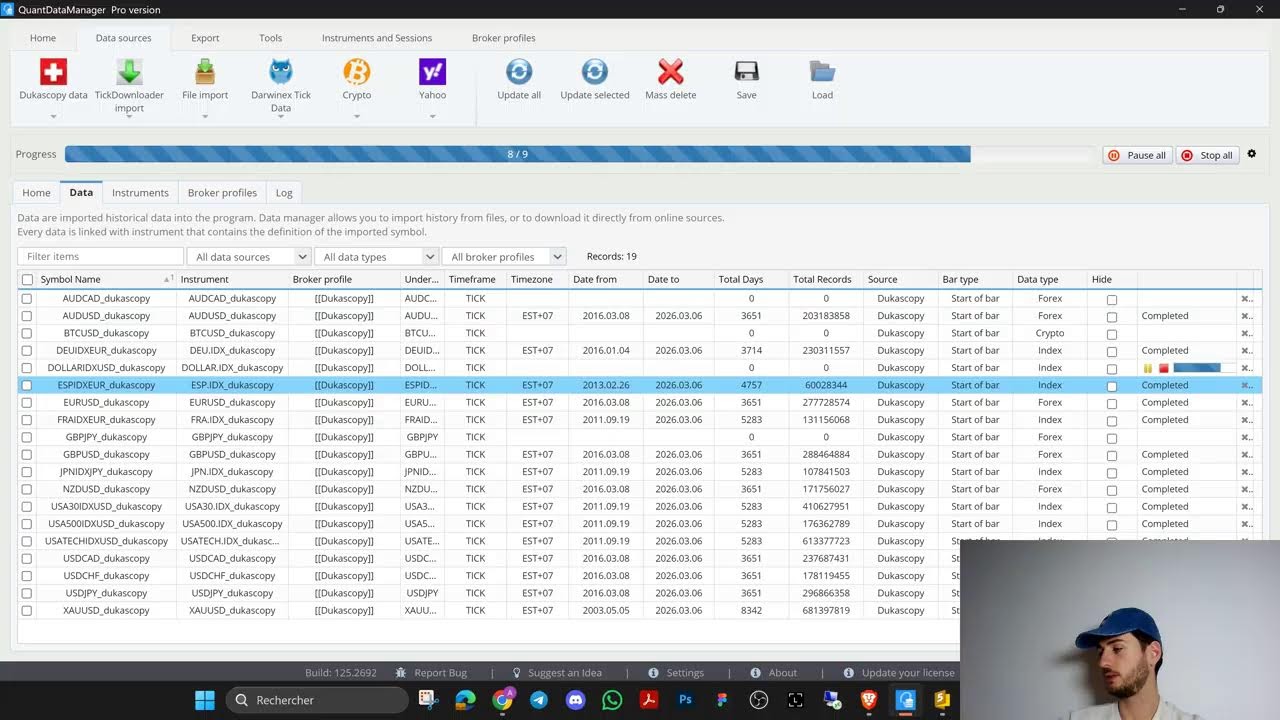Switch to the Instruments tab above the table
This screenshot has height=720, width=1280.
[140, 193]
